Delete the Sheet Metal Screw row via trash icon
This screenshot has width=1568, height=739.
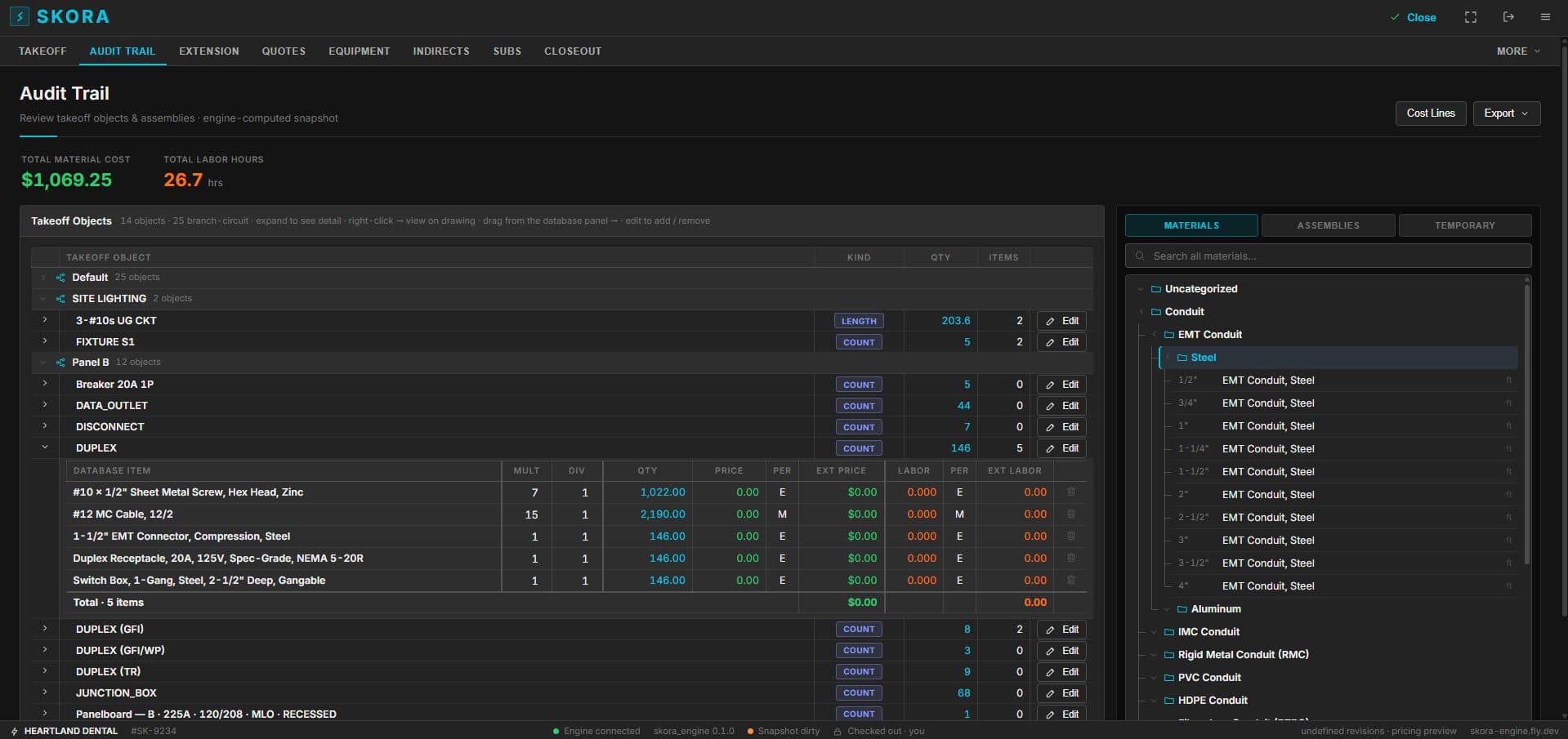[1070, 492]
